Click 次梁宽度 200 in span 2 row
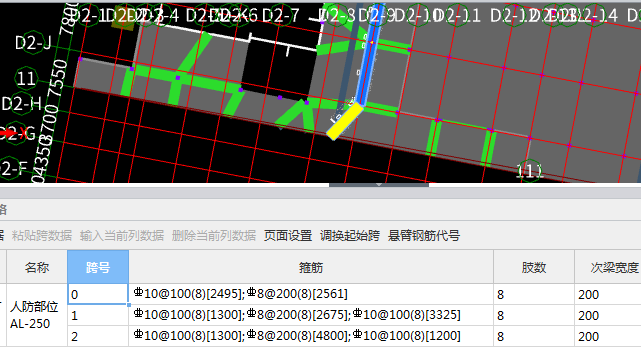This screenshot has height=361, width=641. [x=608, y=336]
